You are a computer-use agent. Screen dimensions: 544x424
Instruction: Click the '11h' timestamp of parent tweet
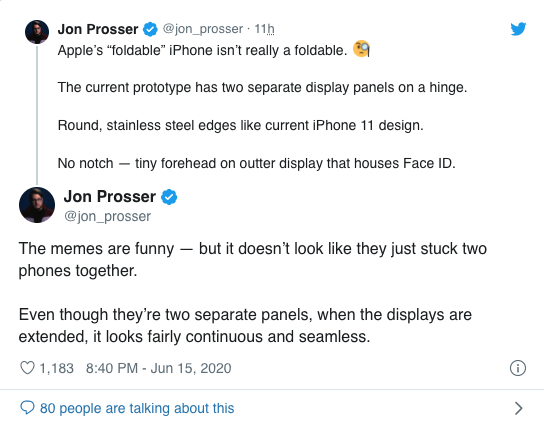point(264,29)
